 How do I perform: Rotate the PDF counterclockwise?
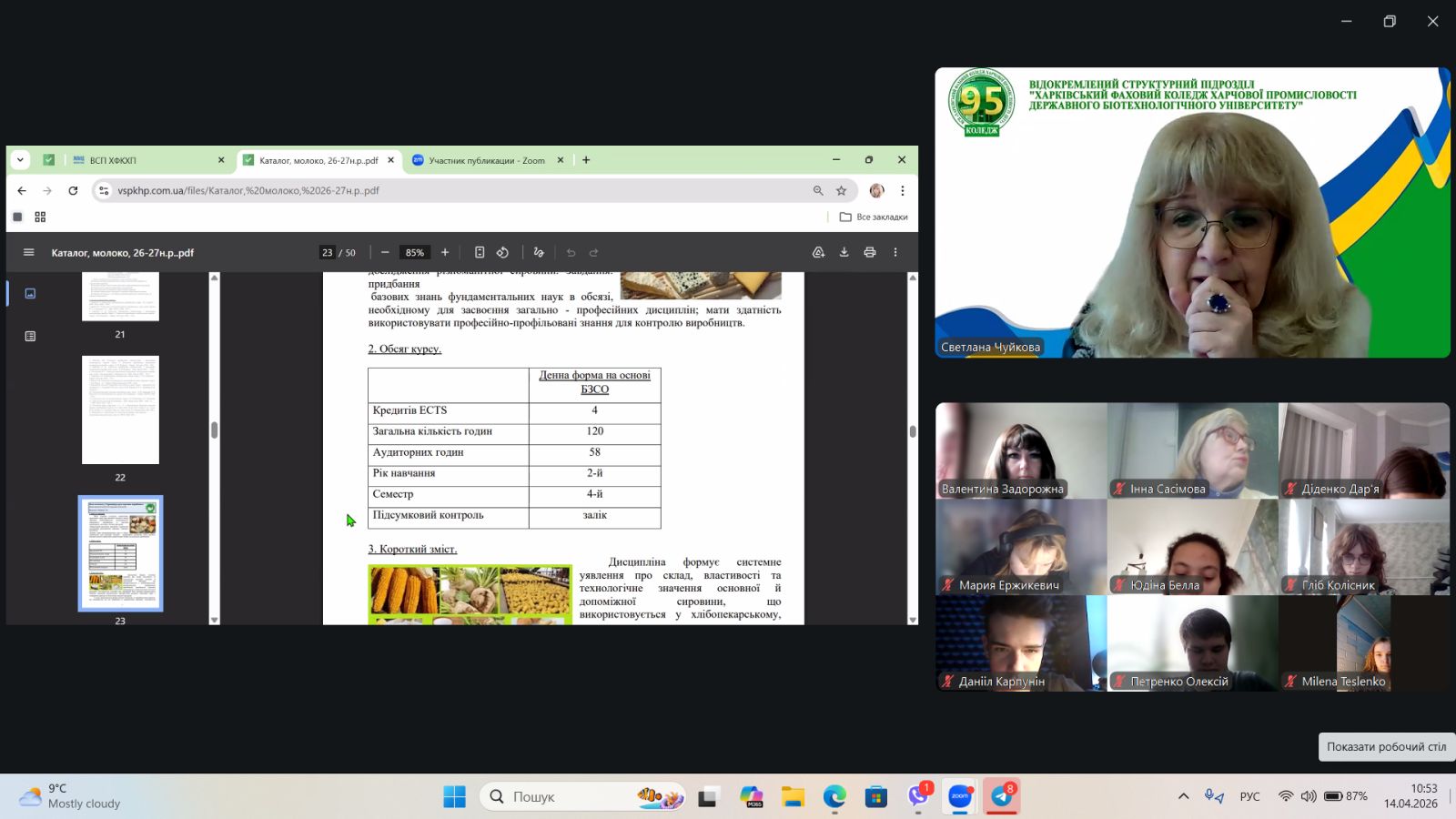502,253
